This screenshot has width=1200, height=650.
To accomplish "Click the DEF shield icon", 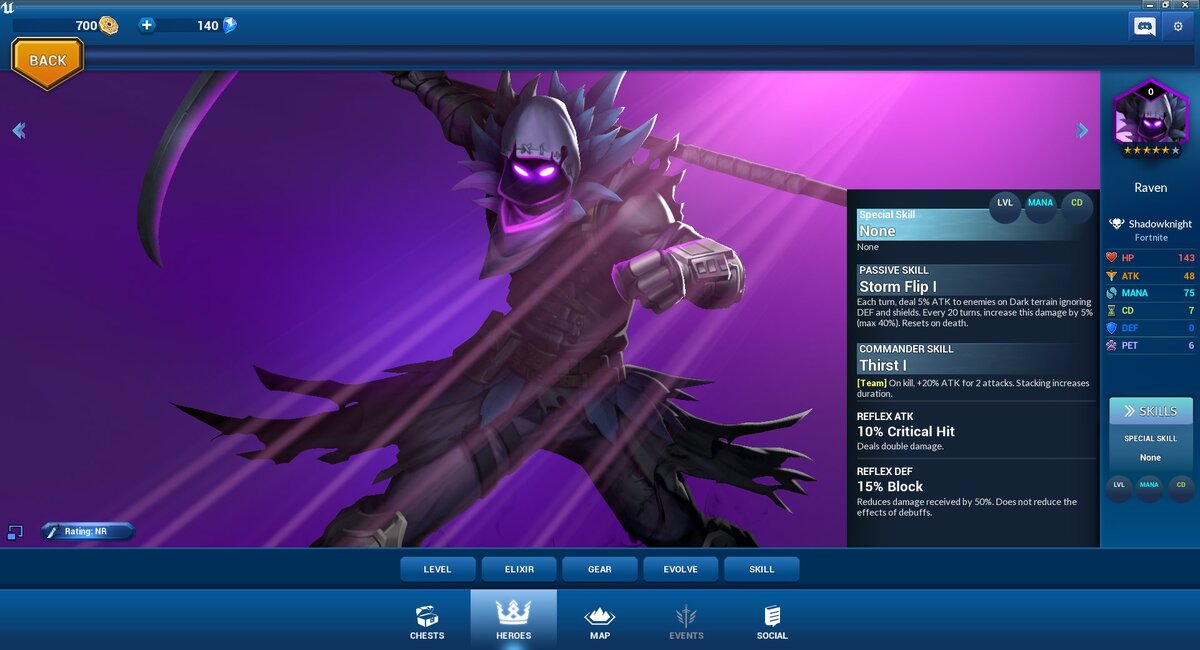I will coord(1111,328).
